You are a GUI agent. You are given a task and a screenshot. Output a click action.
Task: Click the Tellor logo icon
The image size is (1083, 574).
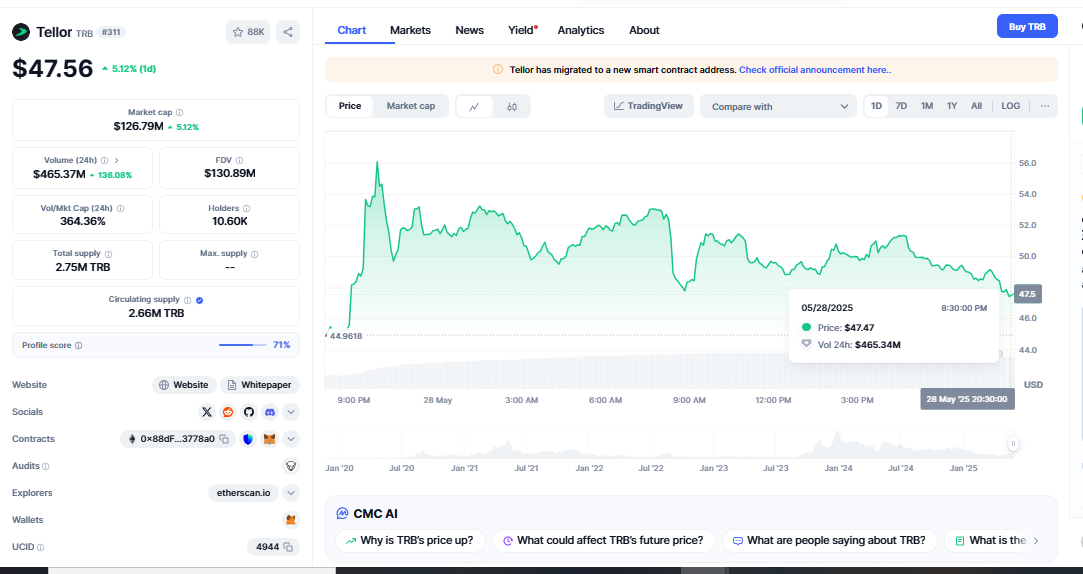pyautogui.click(x=21, y=32)
